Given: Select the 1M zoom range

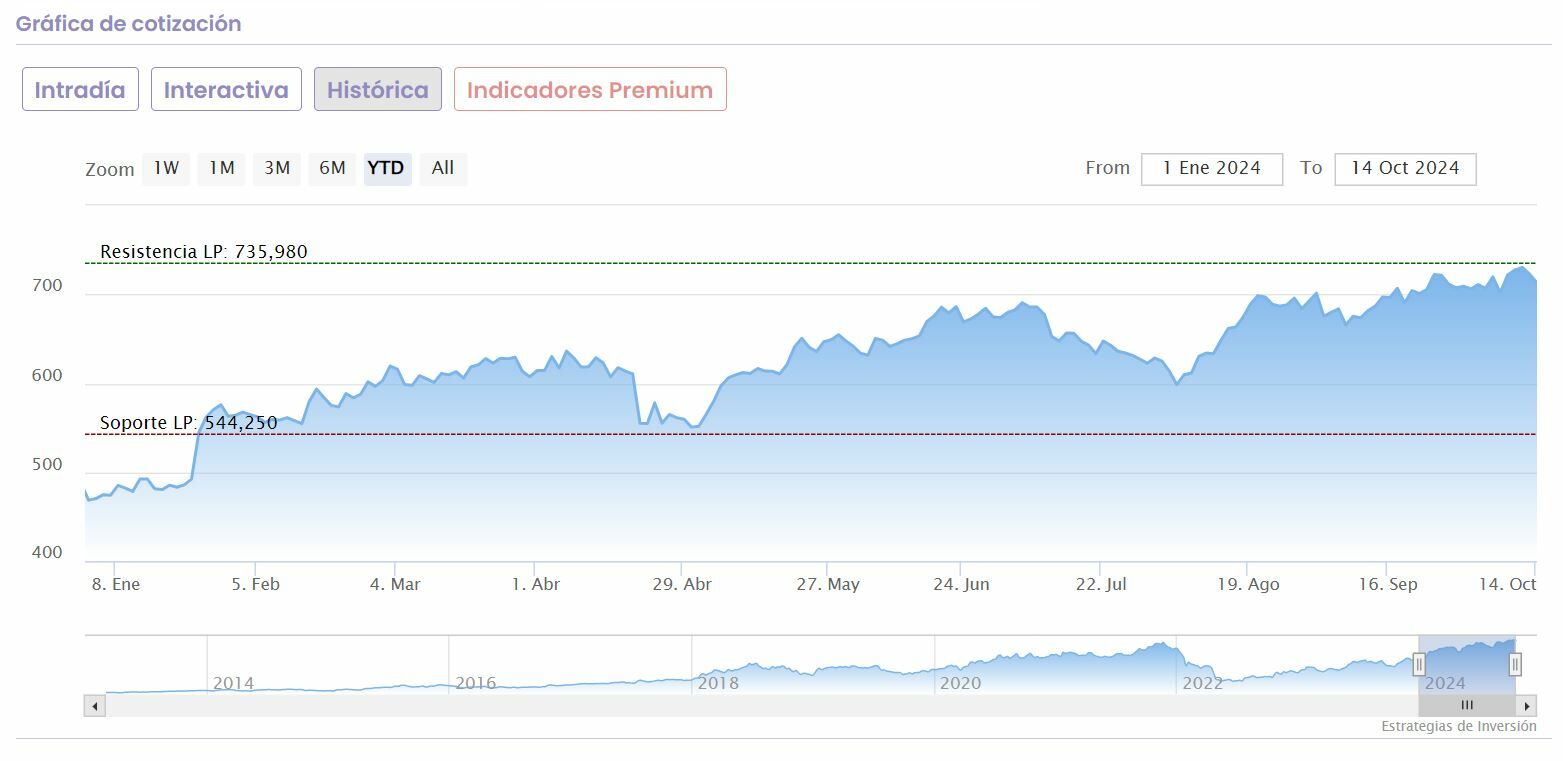Looking at the screenshot, I should (x=221, y=168).
